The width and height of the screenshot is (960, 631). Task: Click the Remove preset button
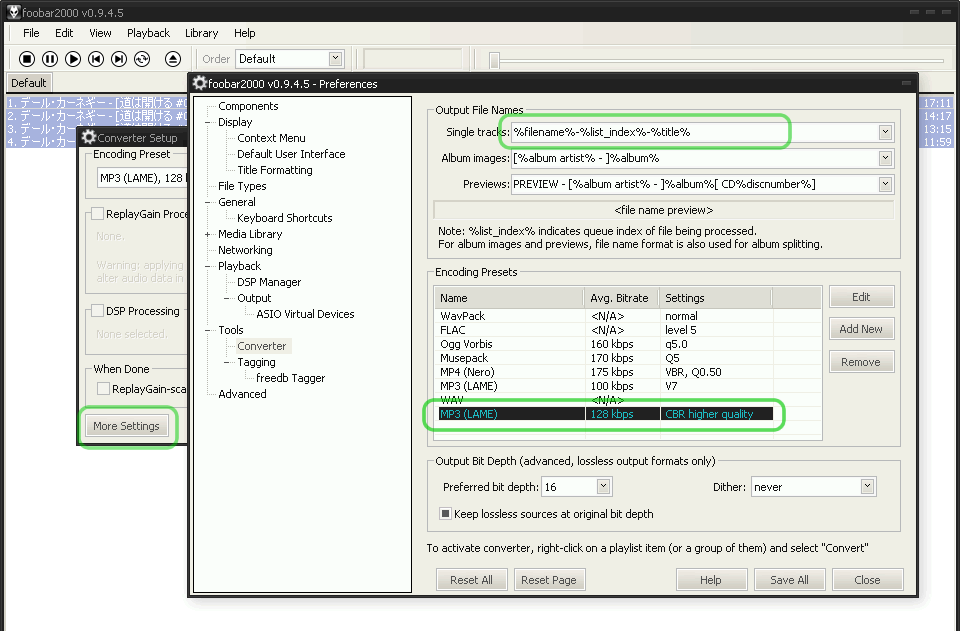(861, 362)
